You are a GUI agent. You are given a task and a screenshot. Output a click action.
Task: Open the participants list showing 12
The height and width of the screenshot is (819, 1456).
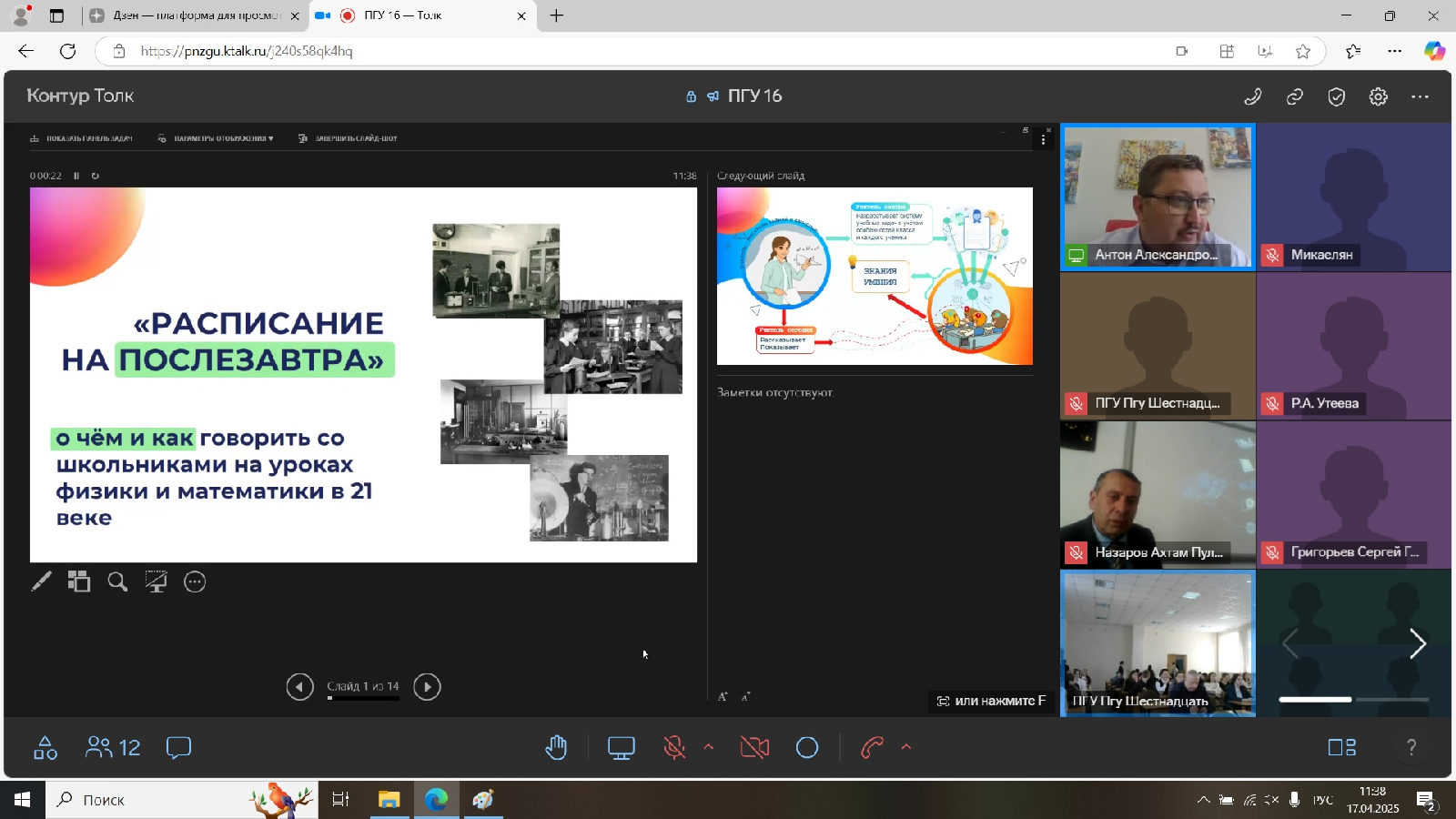(x=112, y=747)
